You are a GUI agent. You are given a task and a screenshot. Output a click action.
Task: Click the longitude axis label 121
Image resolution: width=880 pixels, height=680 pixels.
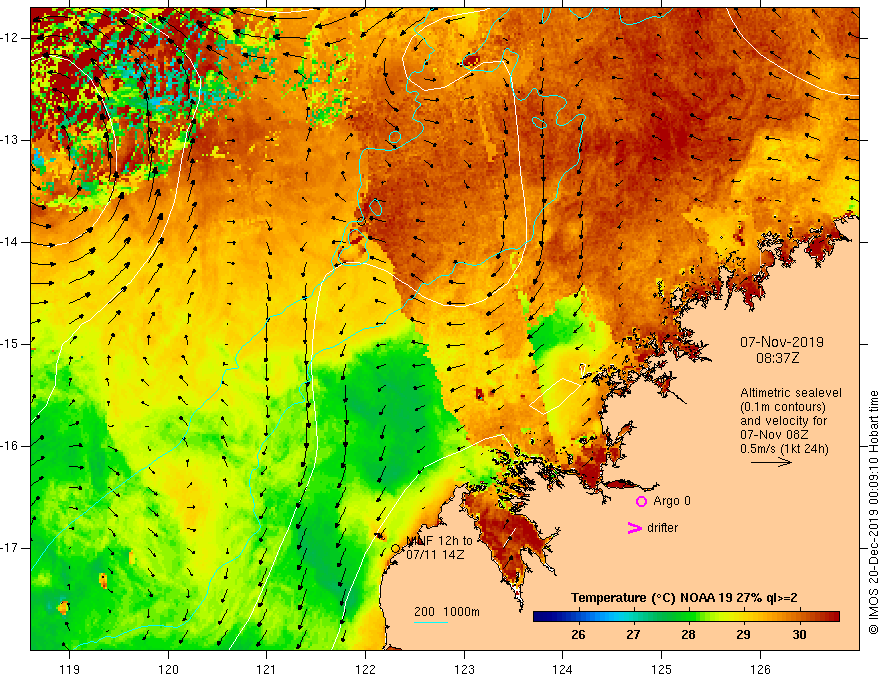(x=267, y=669)
